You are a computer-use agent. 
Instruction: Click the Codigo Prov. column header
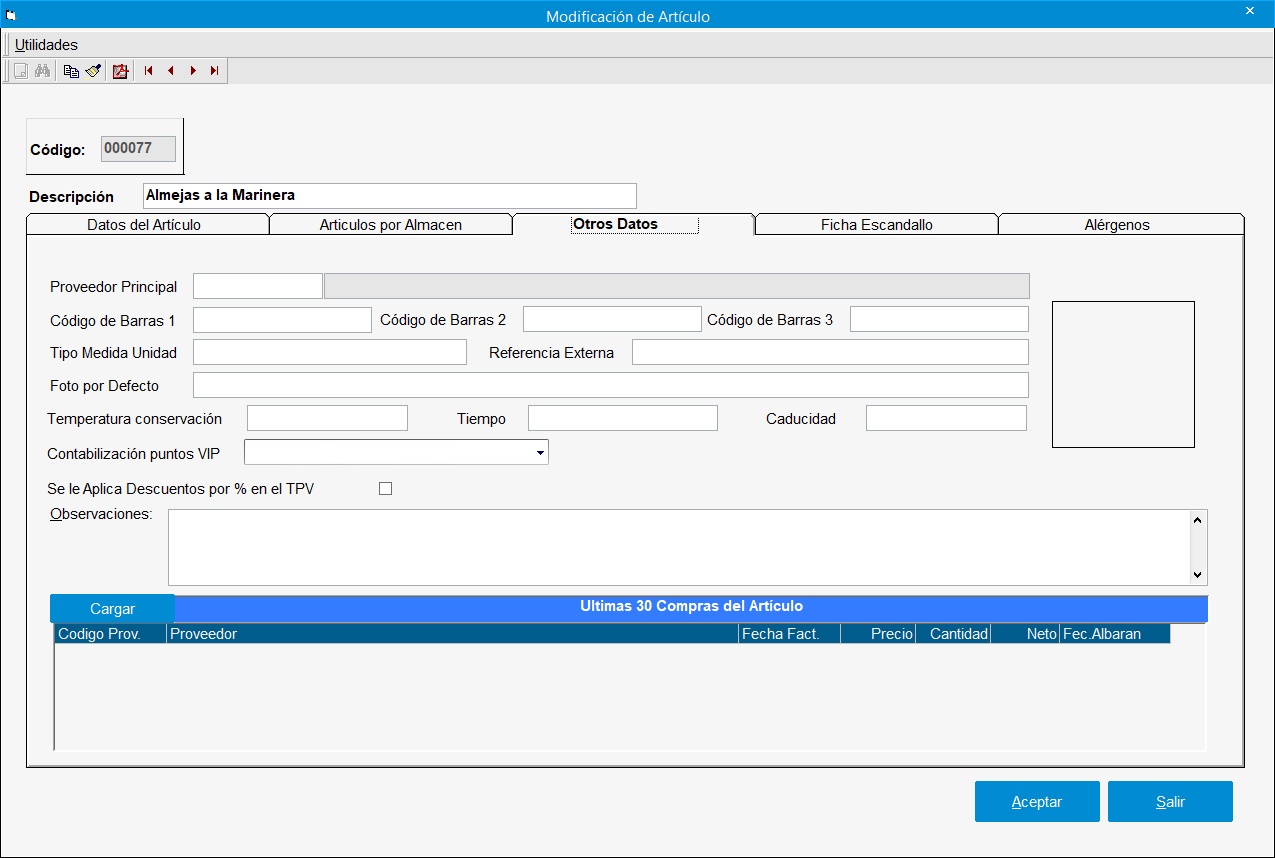coord(110,634)
